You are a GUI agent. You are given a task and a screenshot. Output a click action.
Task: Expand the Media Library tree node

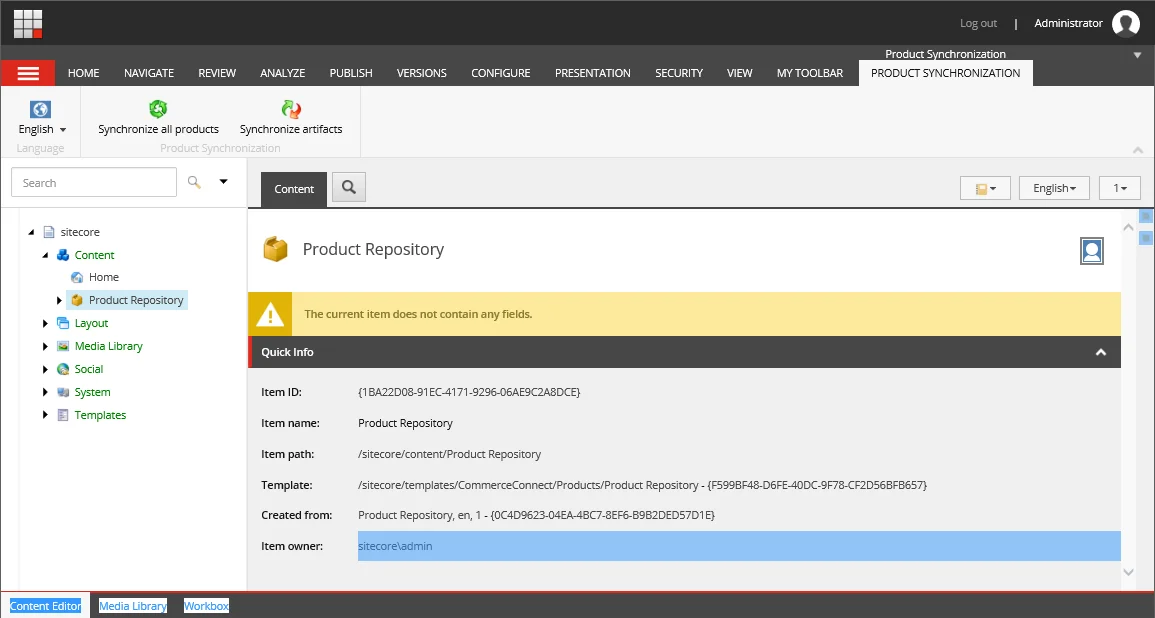click(45, 346)
